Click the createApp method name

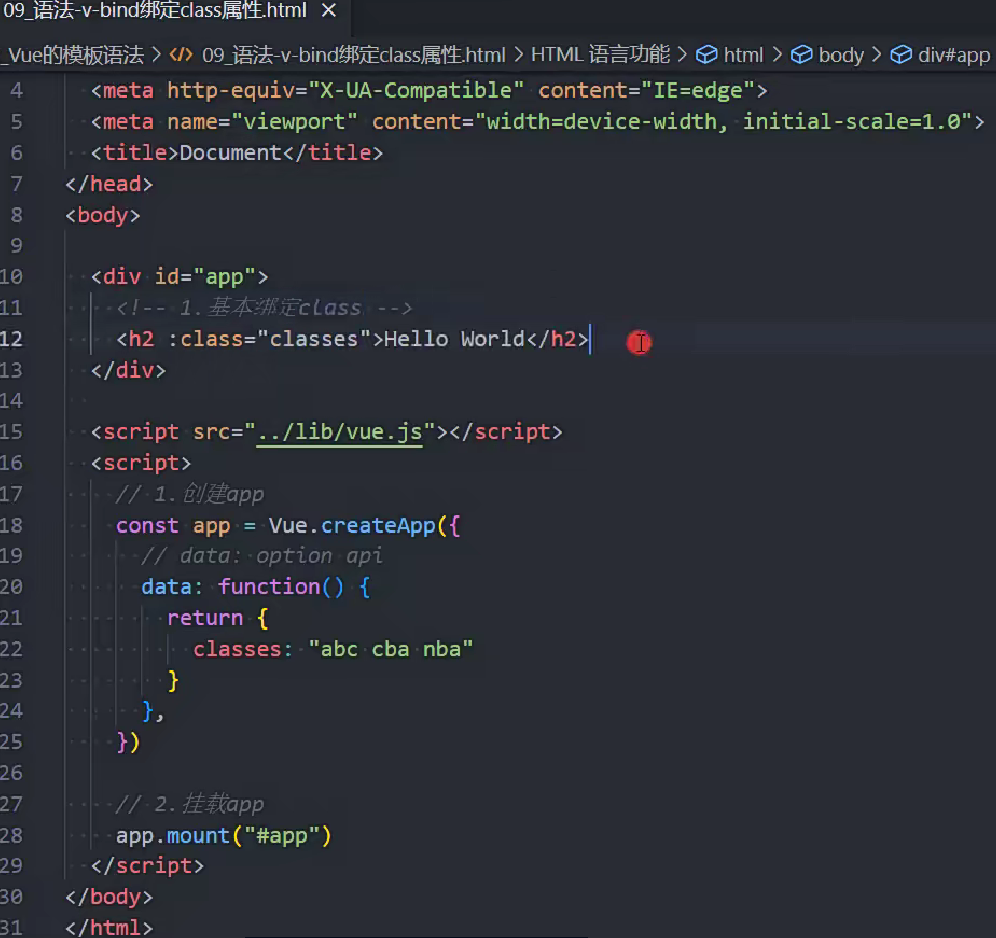[x=378, y=526]
